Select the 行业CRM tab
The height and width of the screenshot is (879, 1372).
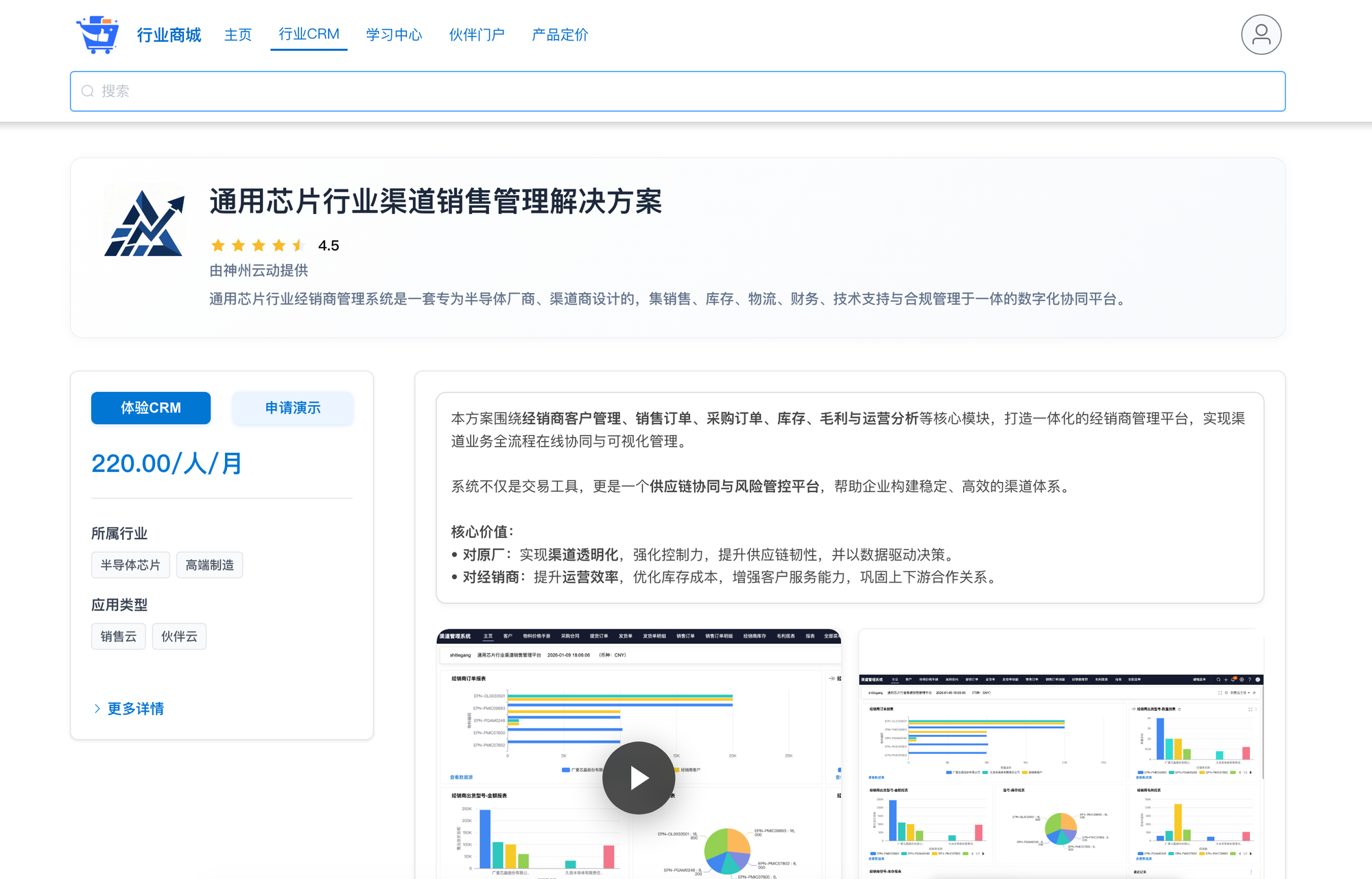[309, 34]
